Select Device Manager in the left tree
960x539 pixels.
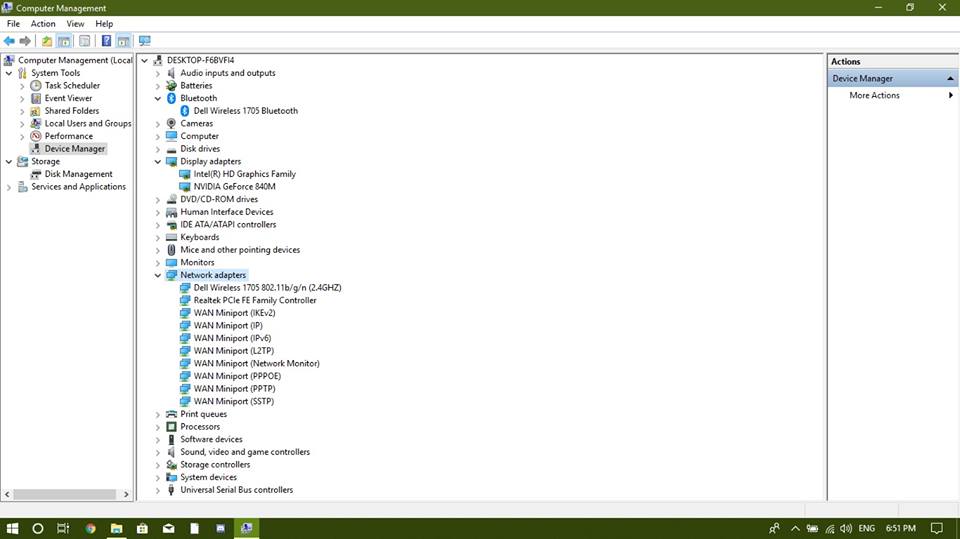click(75, 149)
